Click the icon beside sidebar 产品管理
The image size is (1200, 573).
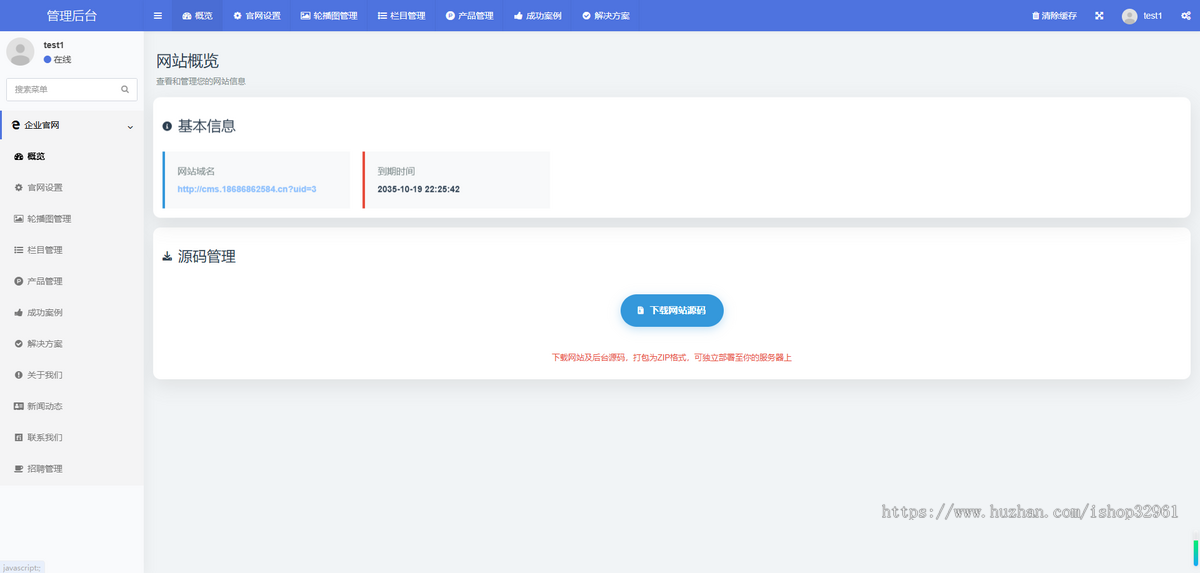click(x=19, y=281)
